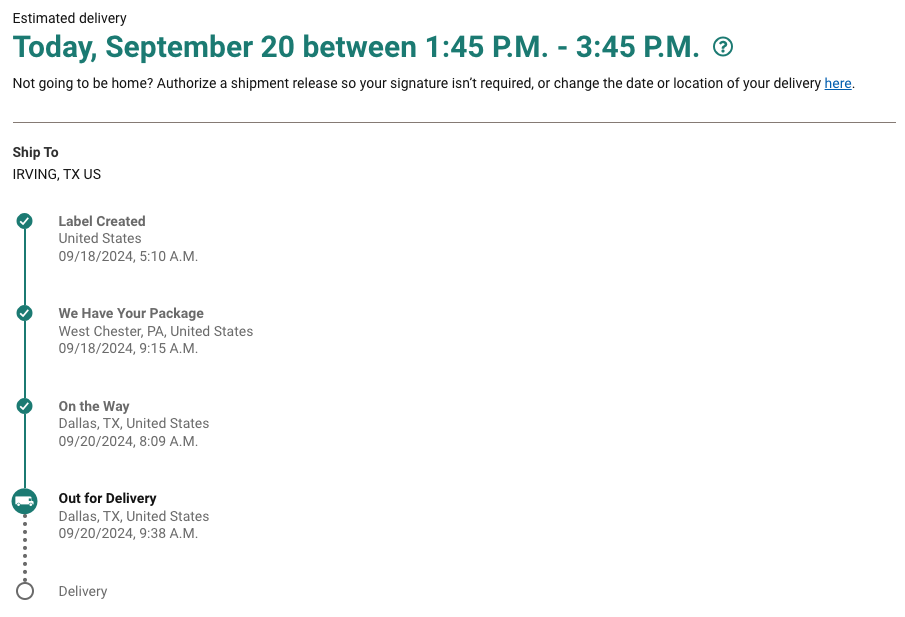The image size is (905, 617).
Task: Select the Ship To section
Action: point(35,152)
